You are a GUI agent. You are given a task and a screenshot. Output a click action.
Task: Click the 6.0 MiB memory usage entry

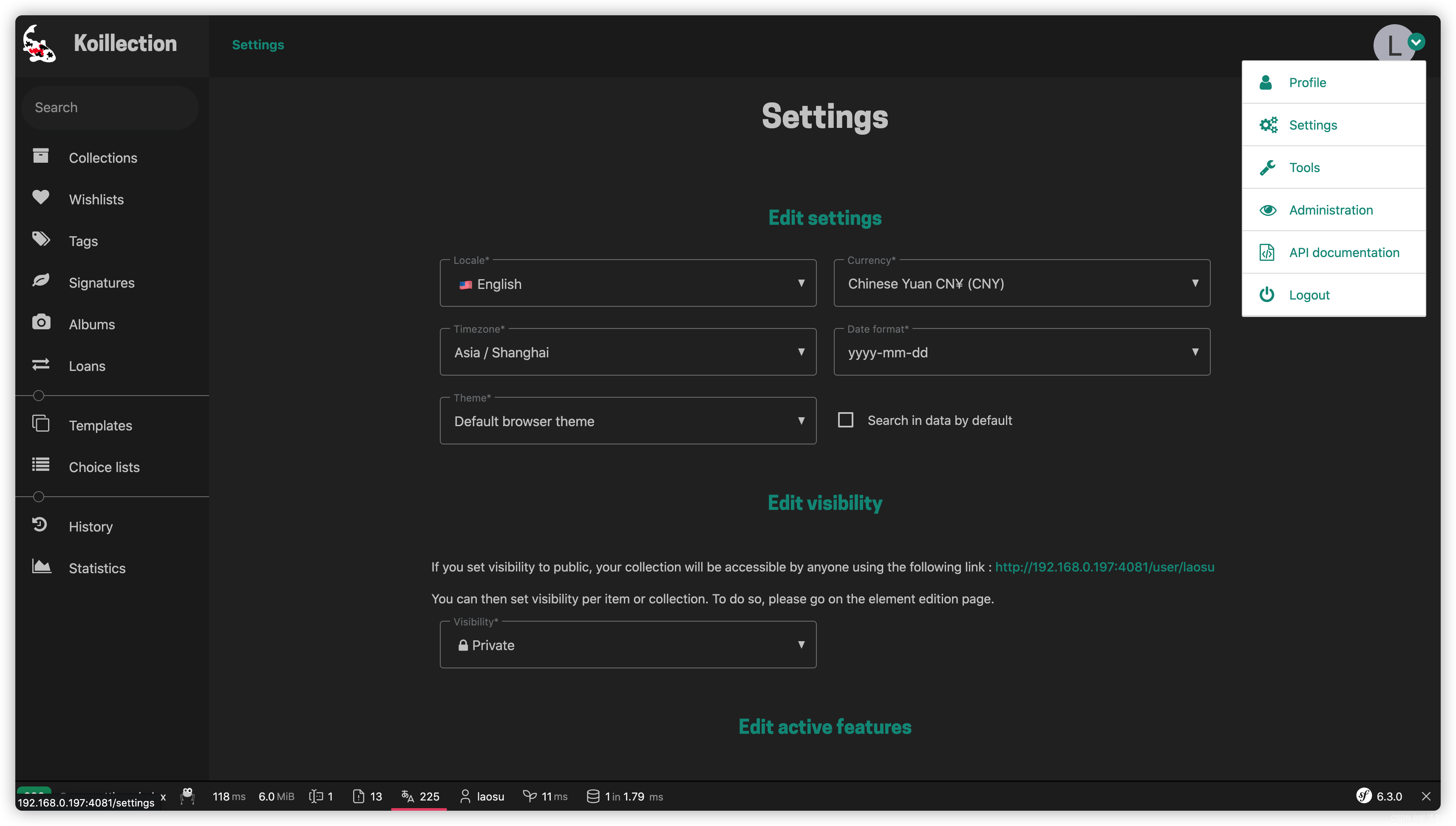click(x=276, y=797)
